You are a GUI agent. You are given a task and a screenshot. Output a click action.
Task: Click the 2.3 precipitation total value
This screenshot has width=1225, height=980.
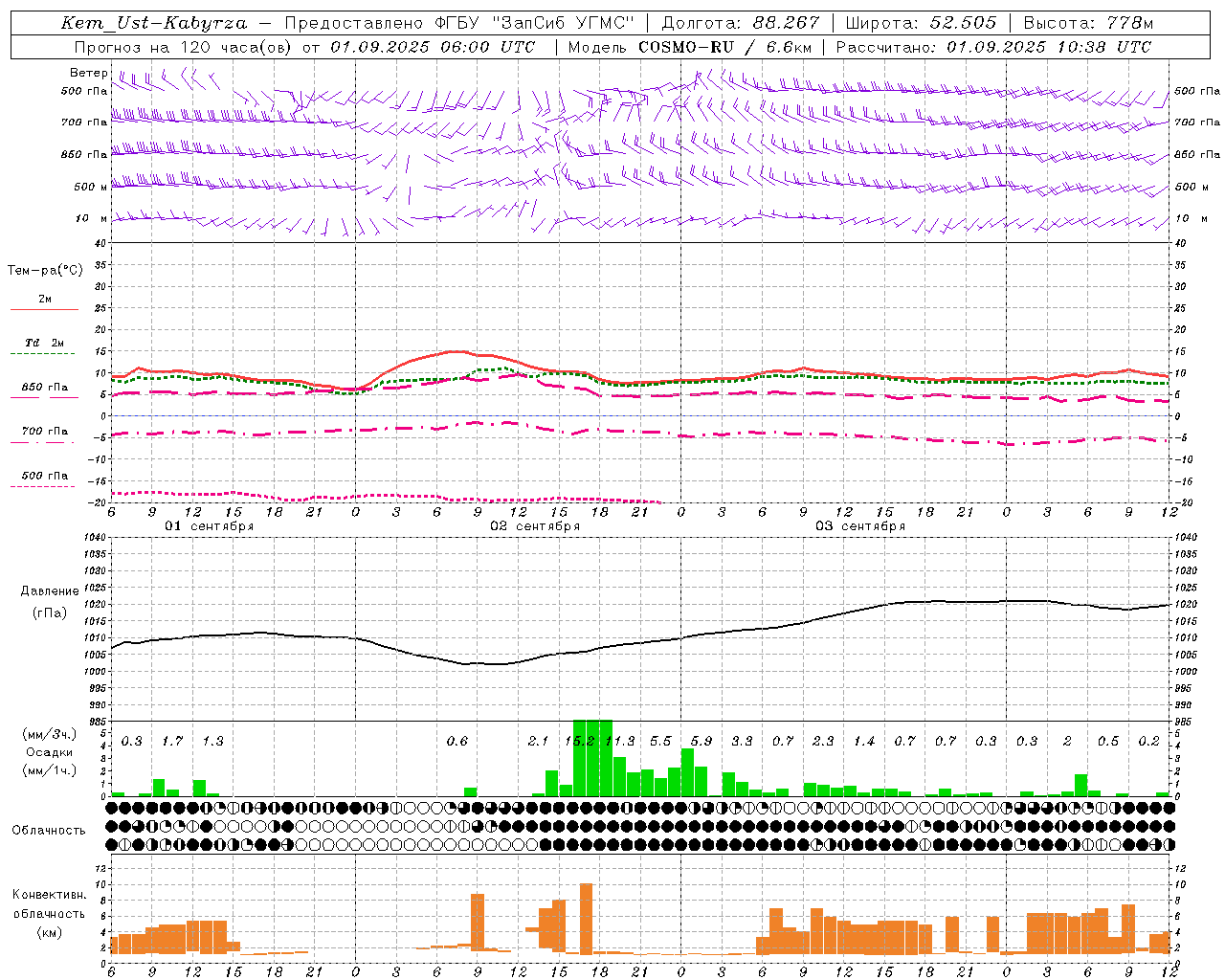(x=823, y=742)
